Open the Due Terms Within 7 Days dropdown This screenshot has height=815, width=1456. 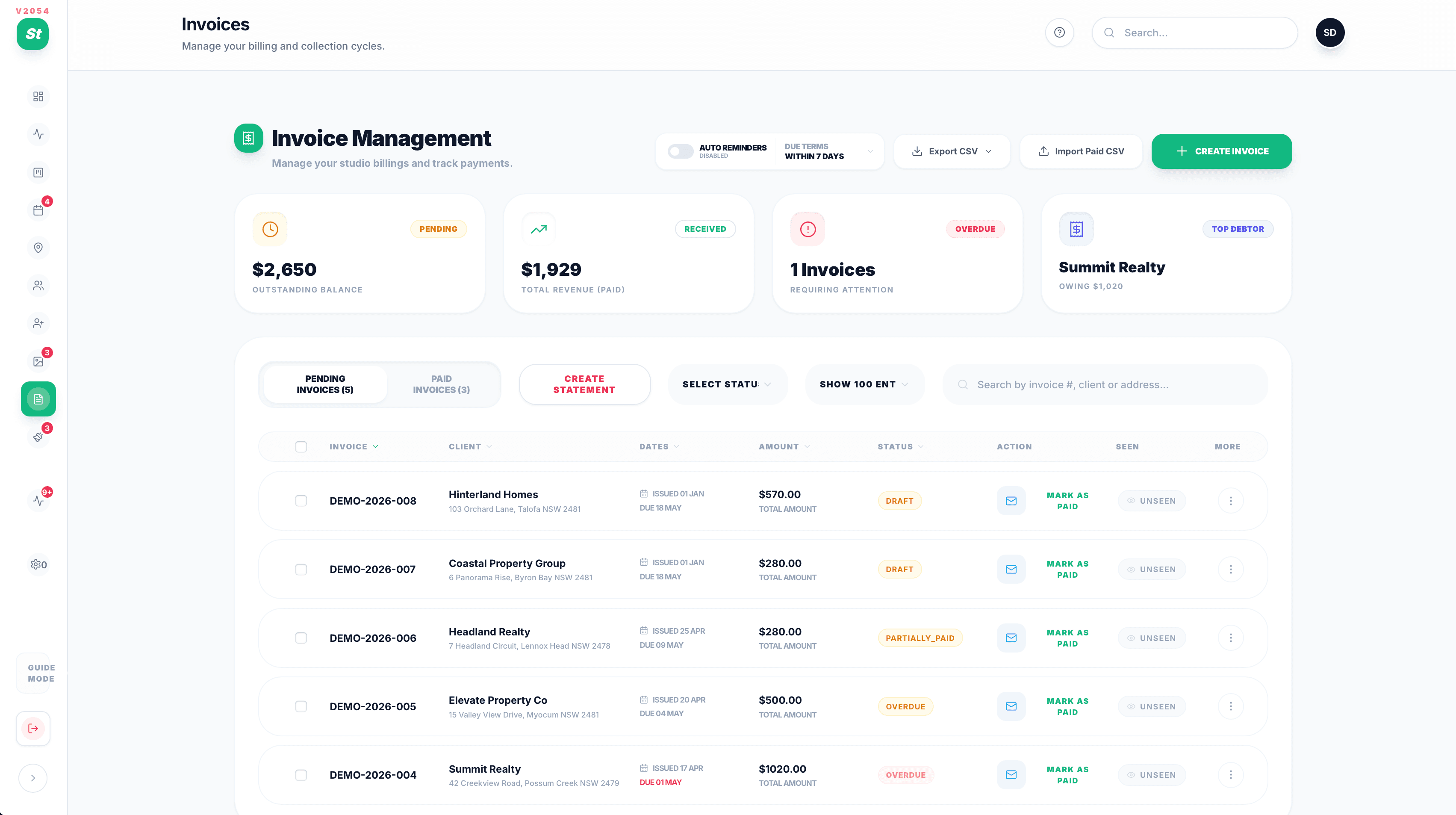(x=828, y=151)
